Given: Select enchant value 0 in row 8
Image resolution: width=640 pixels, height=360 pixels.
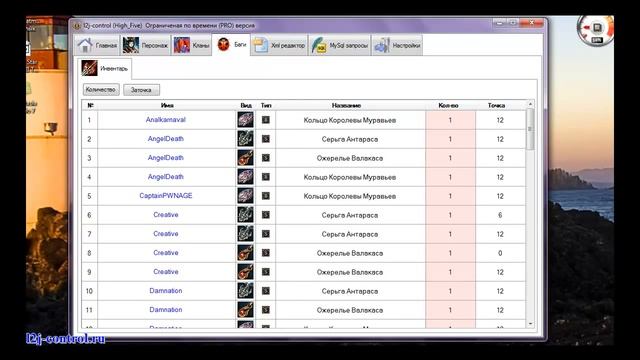Looking at the screenshot, I should point(500,253).
